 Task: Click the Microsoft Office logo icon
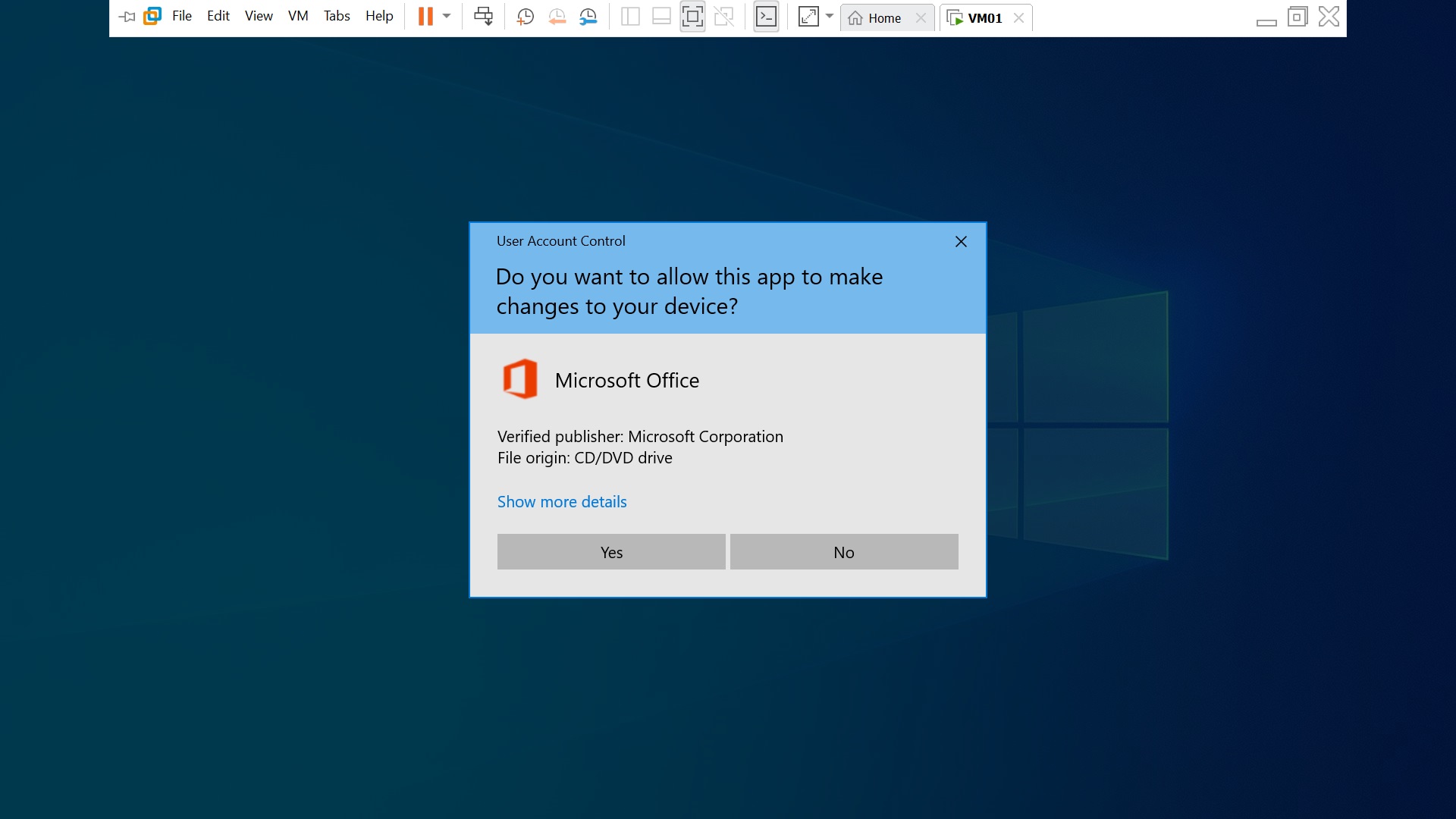(x=520, y=379)
